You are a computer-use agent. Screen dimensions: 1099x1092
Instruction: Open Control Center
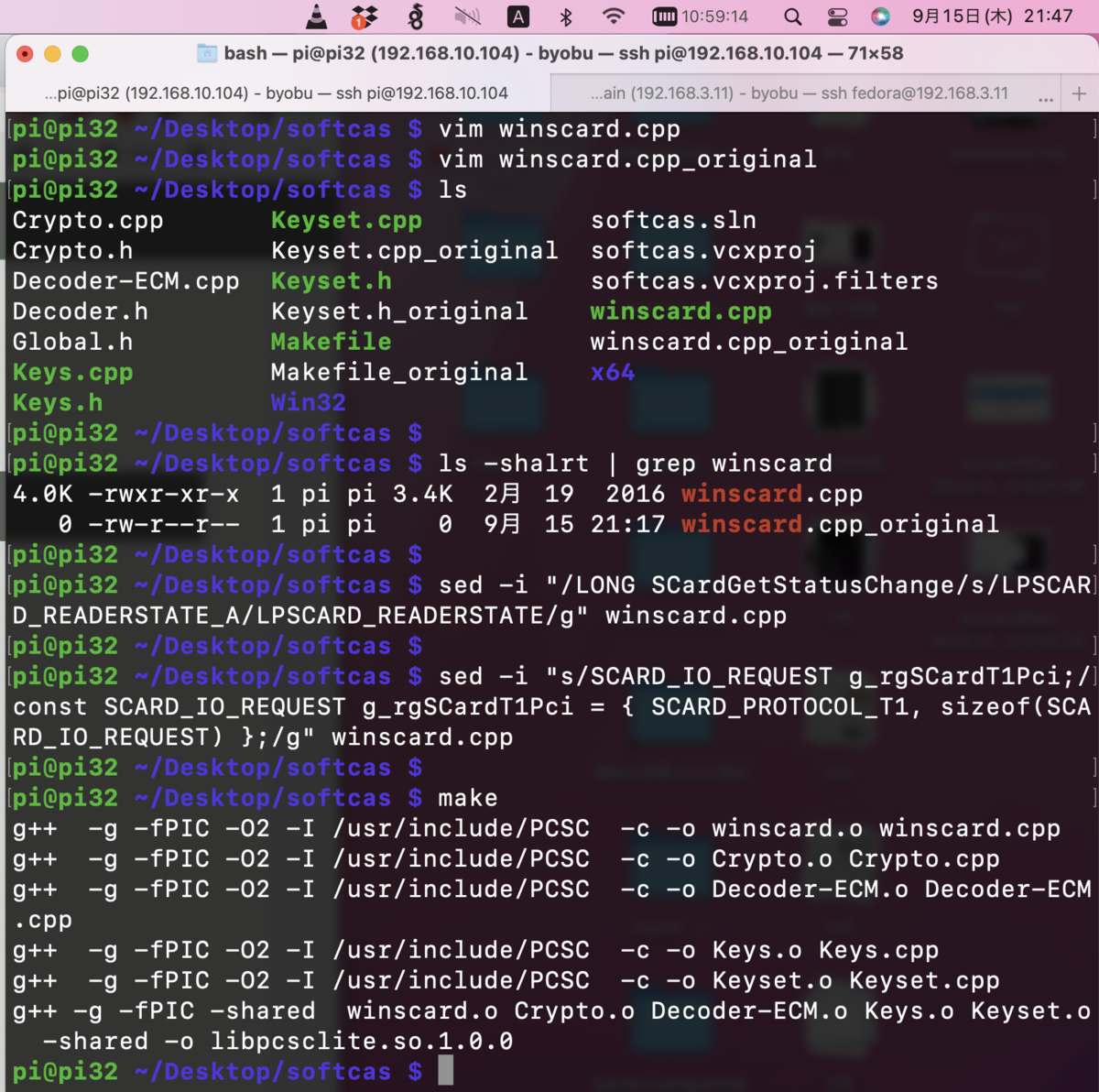pos(838,16)
